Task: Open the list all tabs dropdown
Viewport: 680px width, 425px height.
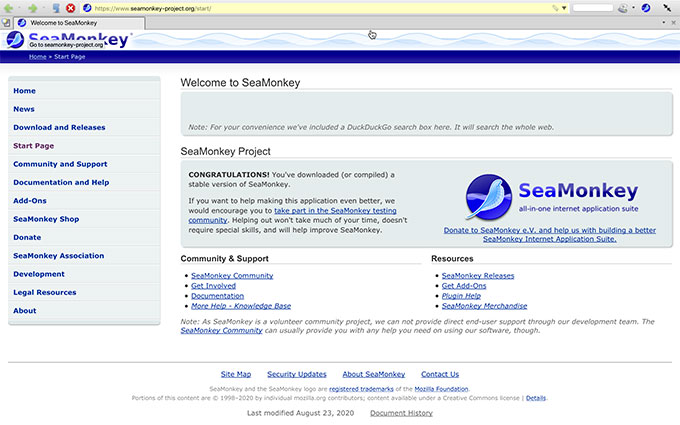Action: 664,23
